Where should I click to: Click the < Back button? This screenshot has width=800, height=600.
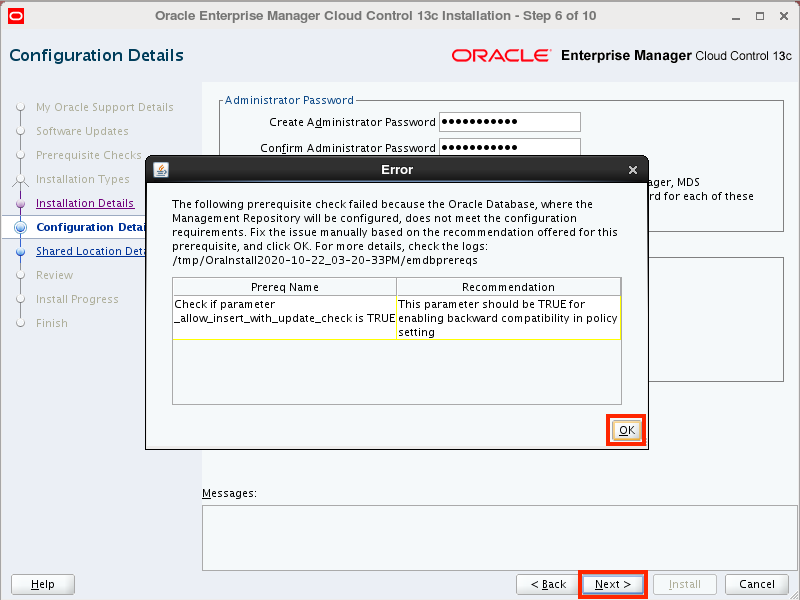point(548,584)
